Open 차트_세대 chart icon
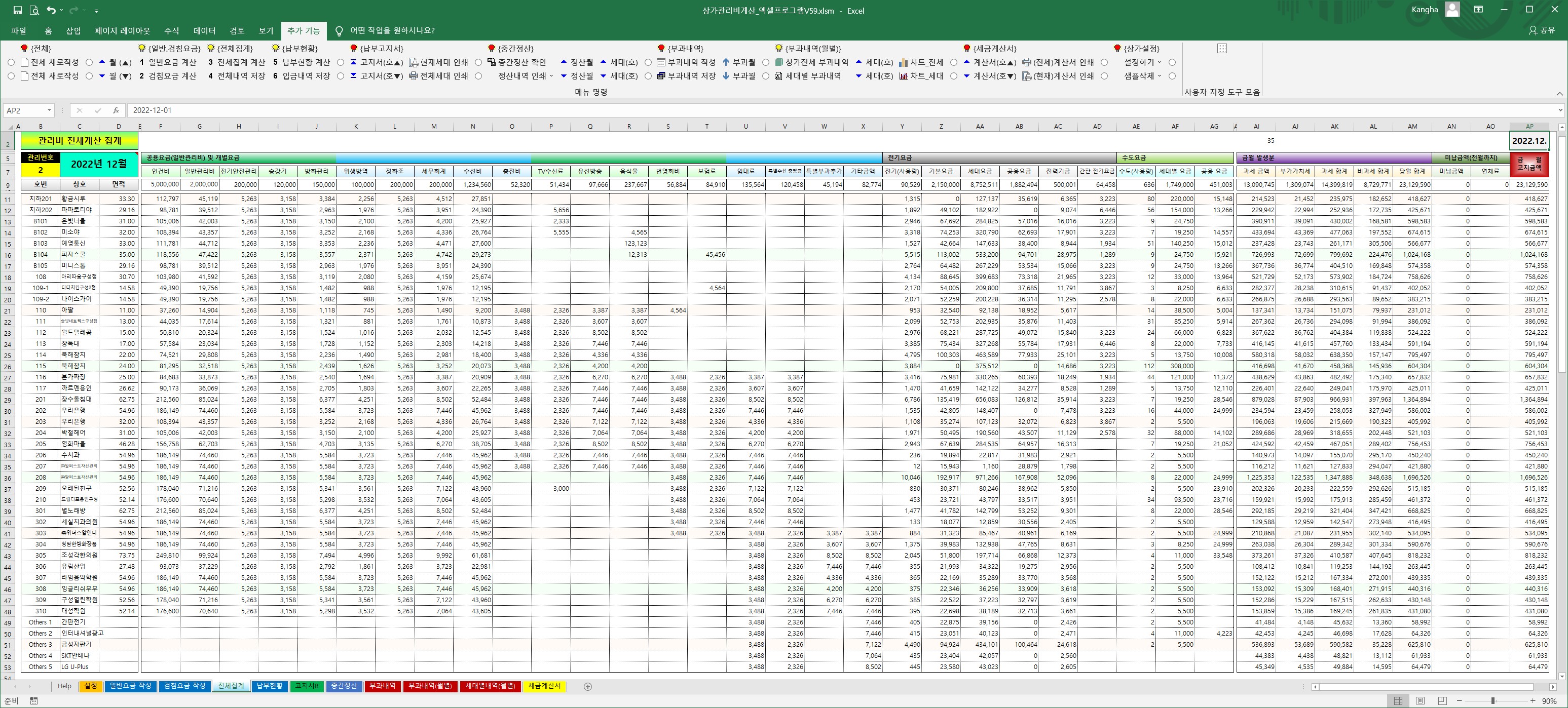The height and width of the screenshot is (708, 1568). pyautogui.click(x=903, y=76)
